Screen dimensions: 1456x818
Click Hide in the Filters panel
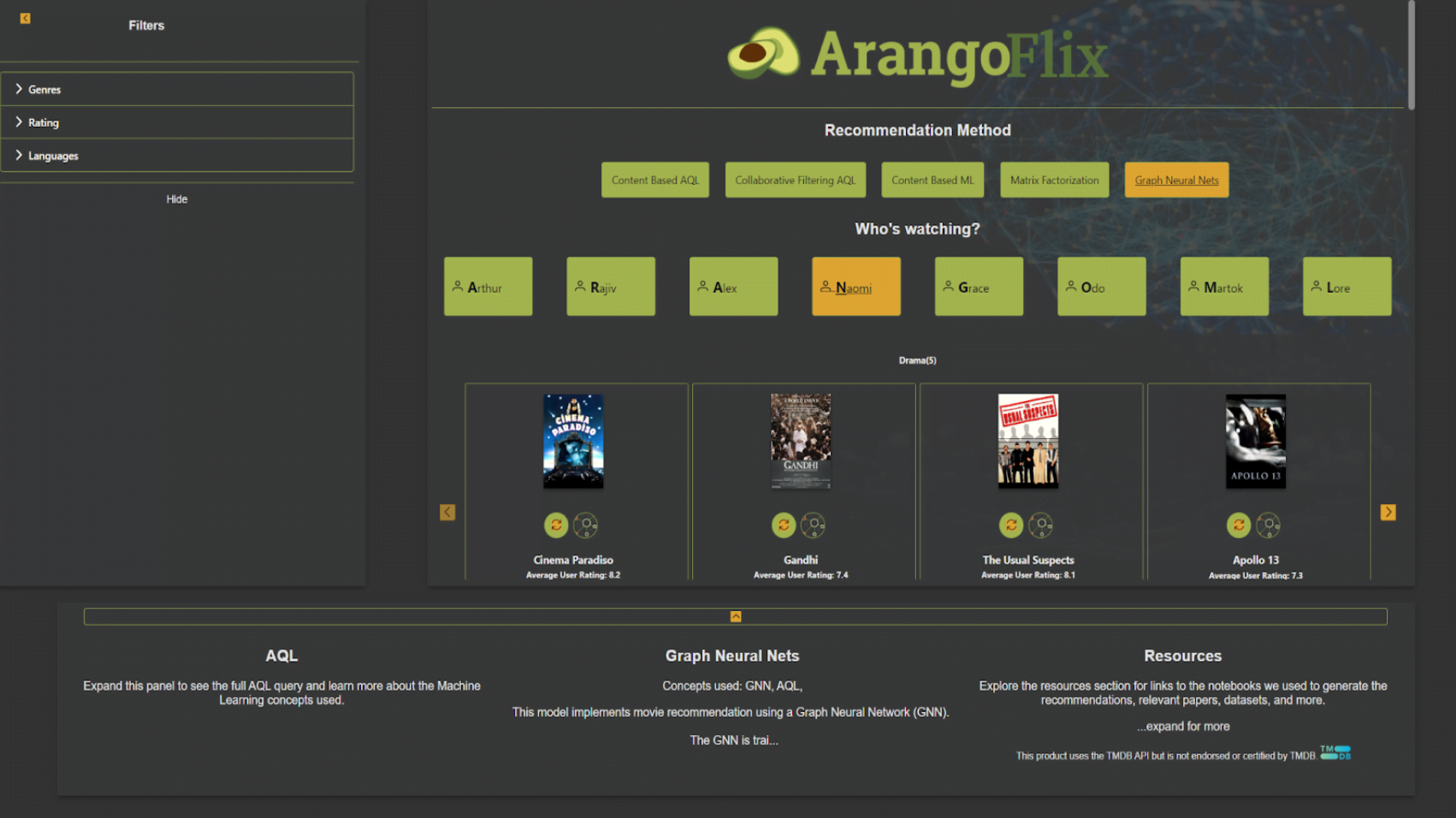point(177,199)
